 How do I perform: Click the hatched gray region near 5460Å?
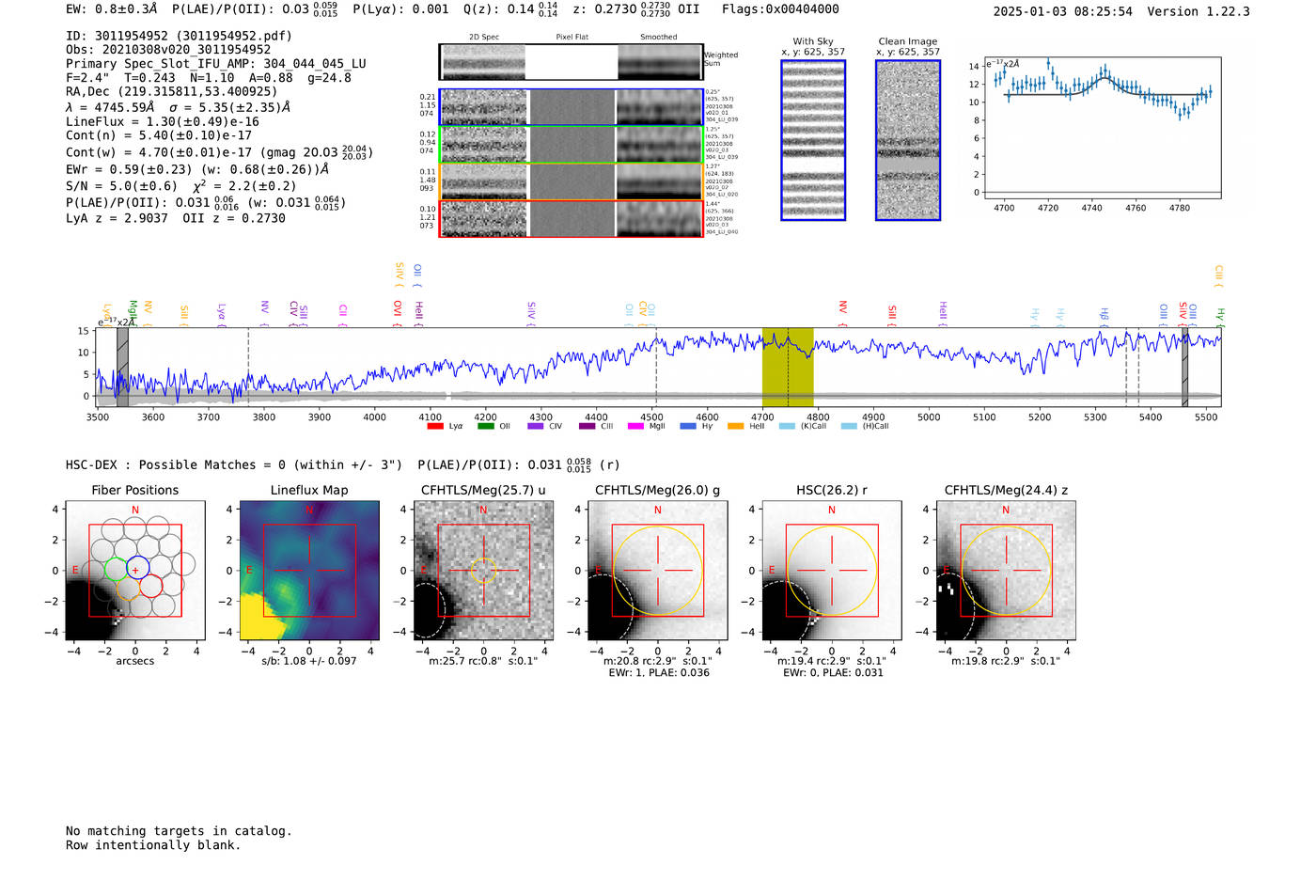pos(1184,368)
